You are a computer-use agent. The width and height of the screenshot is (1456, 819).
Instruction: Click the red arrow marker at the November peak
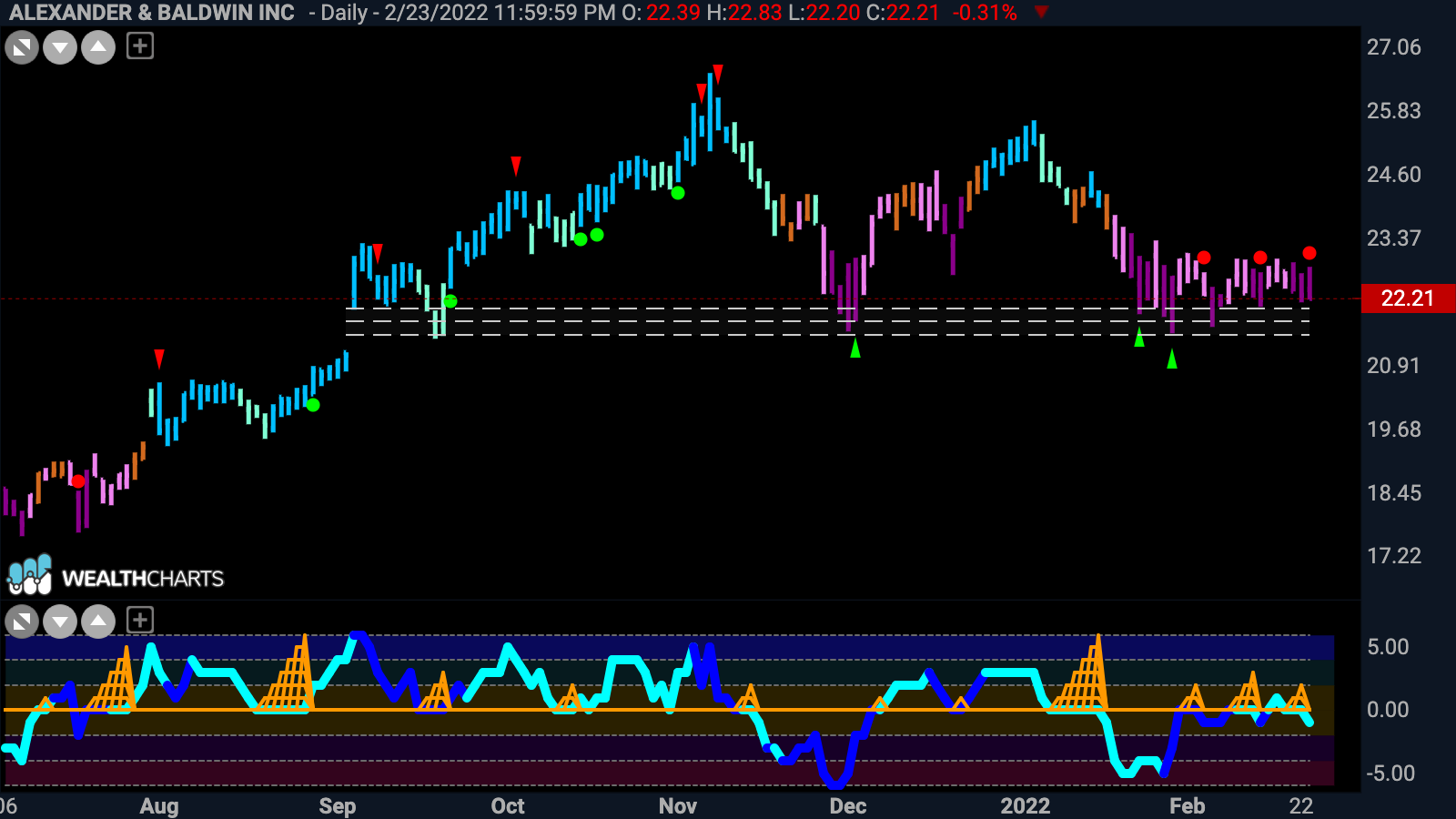coord(718,74)
